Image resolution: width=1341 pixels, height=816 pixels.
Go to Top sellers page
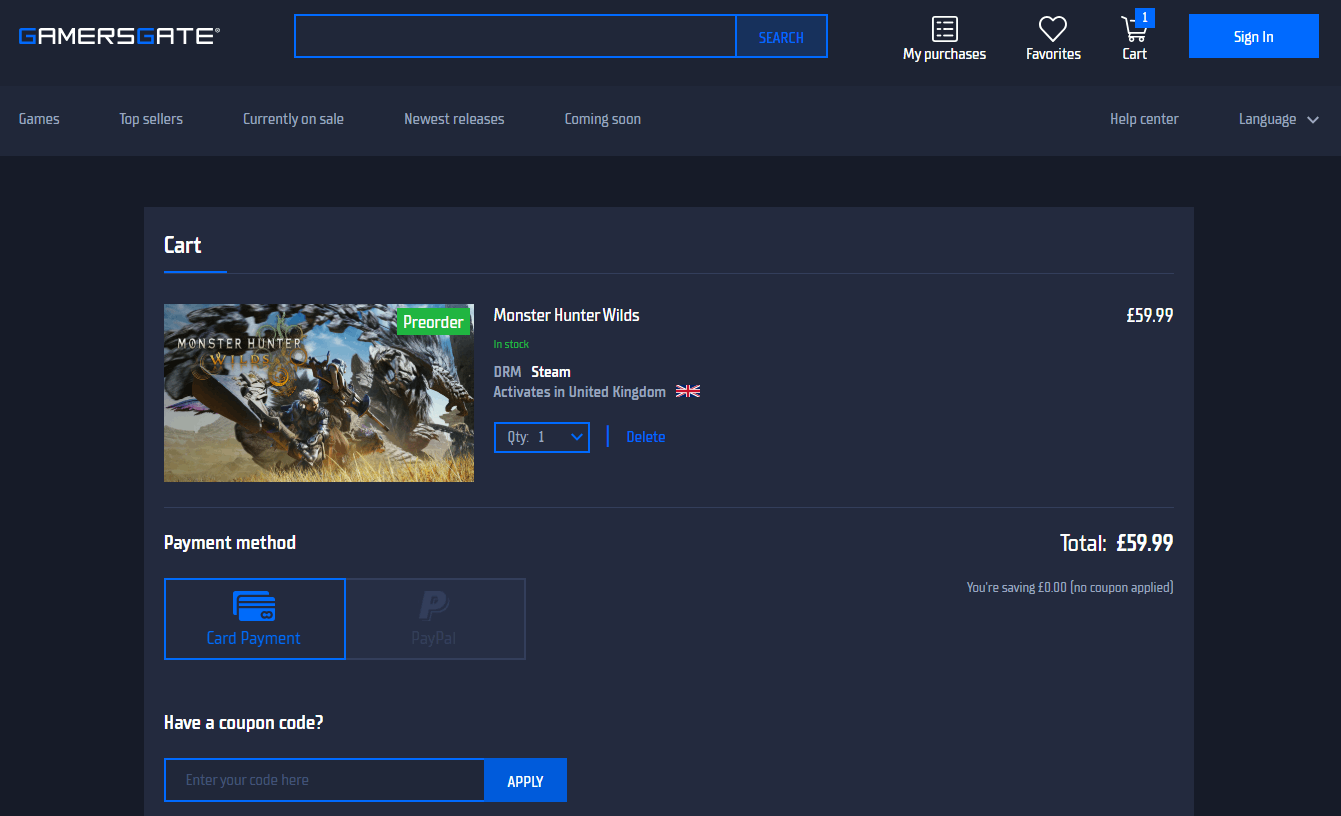tap(151, 119)
